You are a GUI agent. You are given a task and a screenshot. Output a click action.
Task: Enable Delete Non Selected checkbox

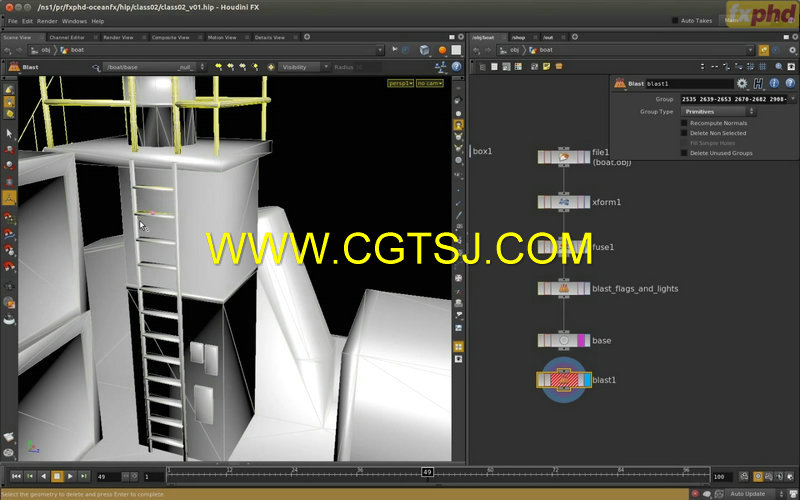[x=684, y=133]
